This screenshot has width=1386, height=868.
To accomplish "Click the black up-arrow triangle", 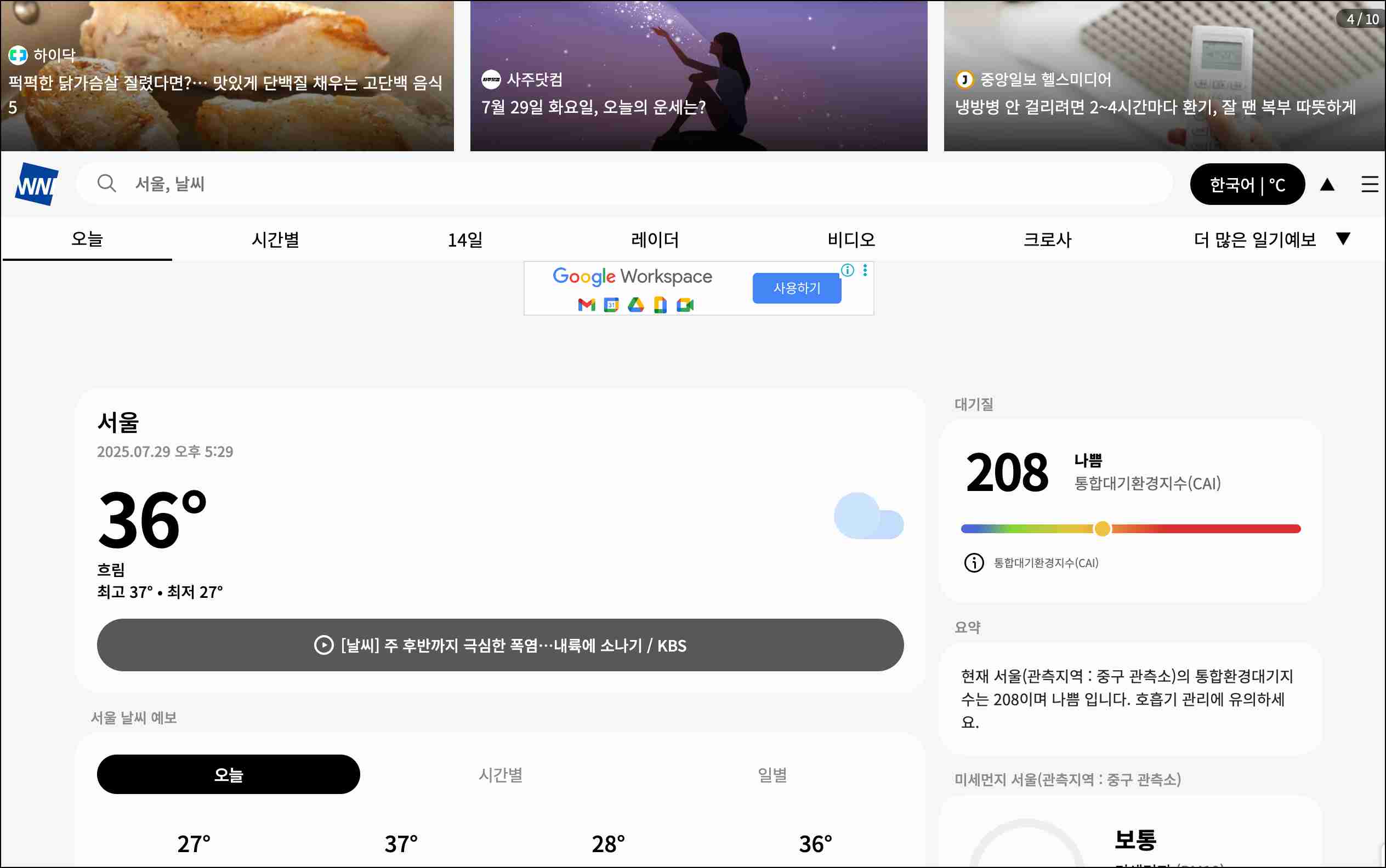I will tap(1327, 184).
